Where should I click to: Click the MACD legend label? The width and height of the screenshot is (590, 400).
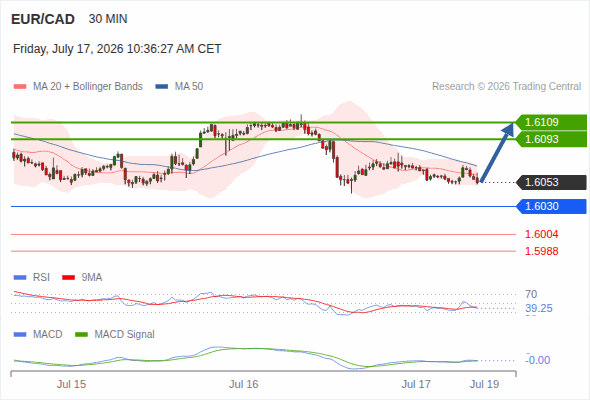pos(47,335)
